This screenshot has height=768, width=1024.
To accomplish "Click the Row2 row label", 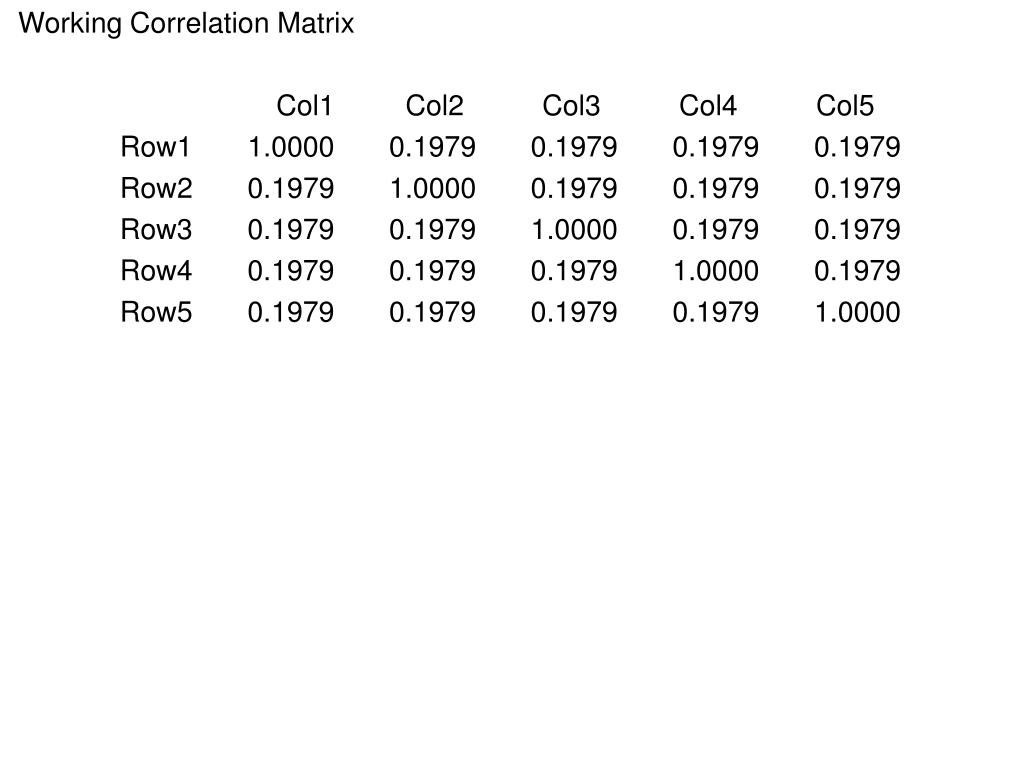I will (156, 188).
